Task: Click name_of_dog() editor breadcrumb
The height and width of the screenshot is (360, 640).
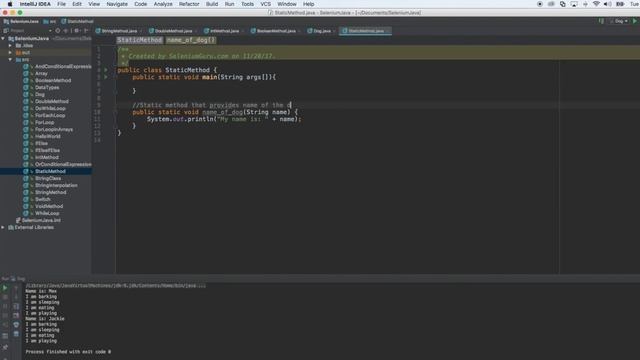Action: pyautogui.click(x=191, y=40)
